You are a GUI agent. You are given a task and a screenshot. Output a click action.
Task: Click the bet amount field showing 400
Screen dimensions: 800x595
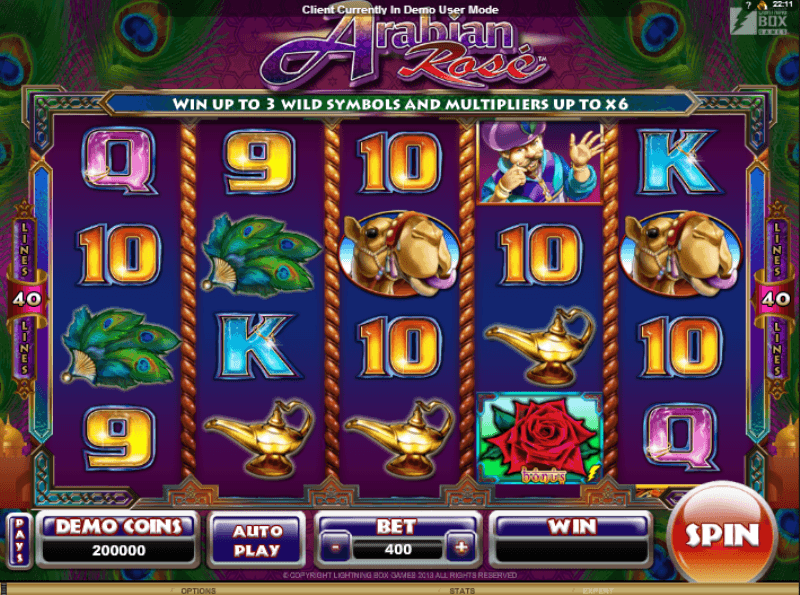point(398,550)
